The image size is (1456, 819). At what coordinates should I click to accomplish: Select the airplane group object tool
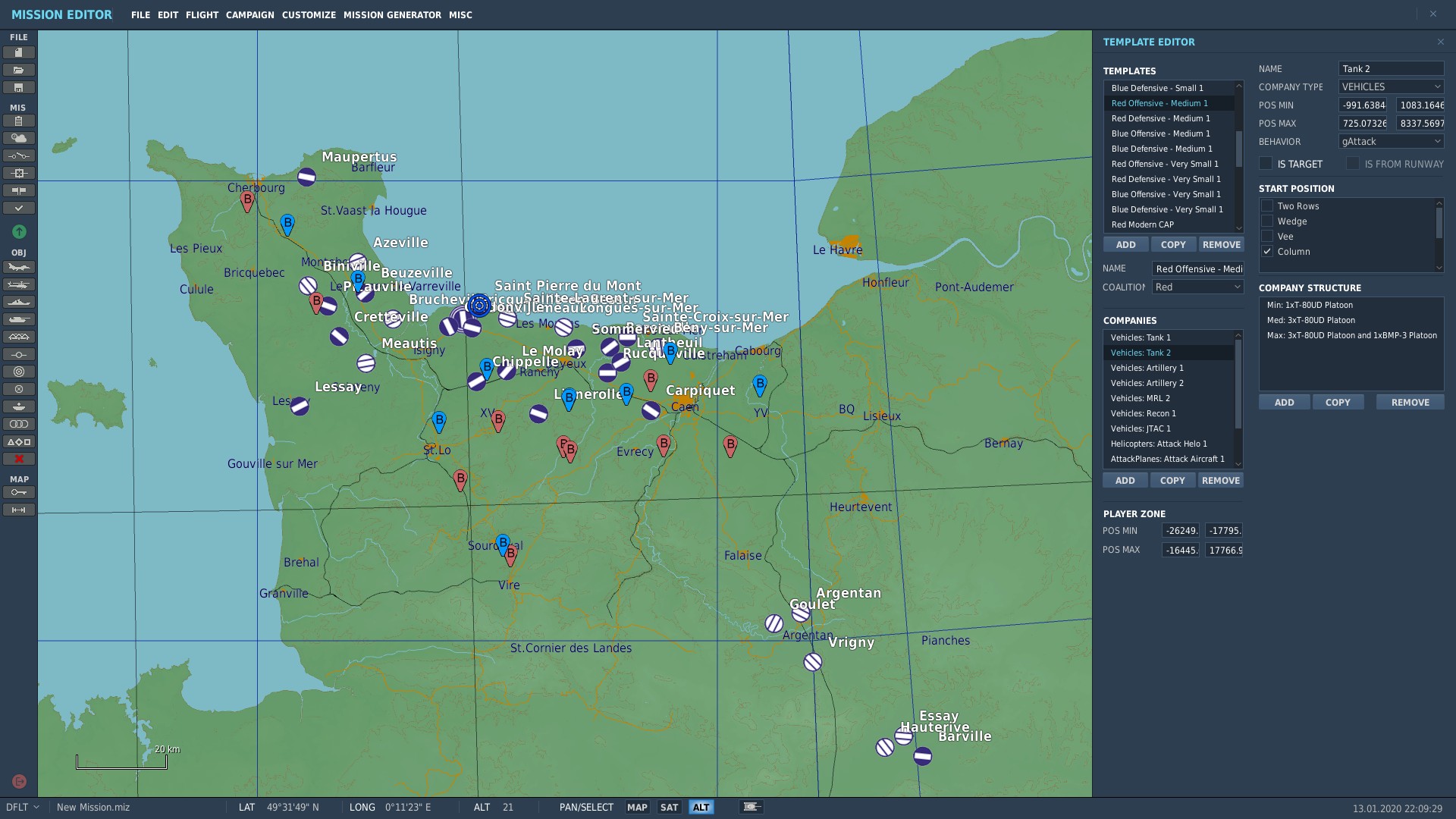coord(19,267)
